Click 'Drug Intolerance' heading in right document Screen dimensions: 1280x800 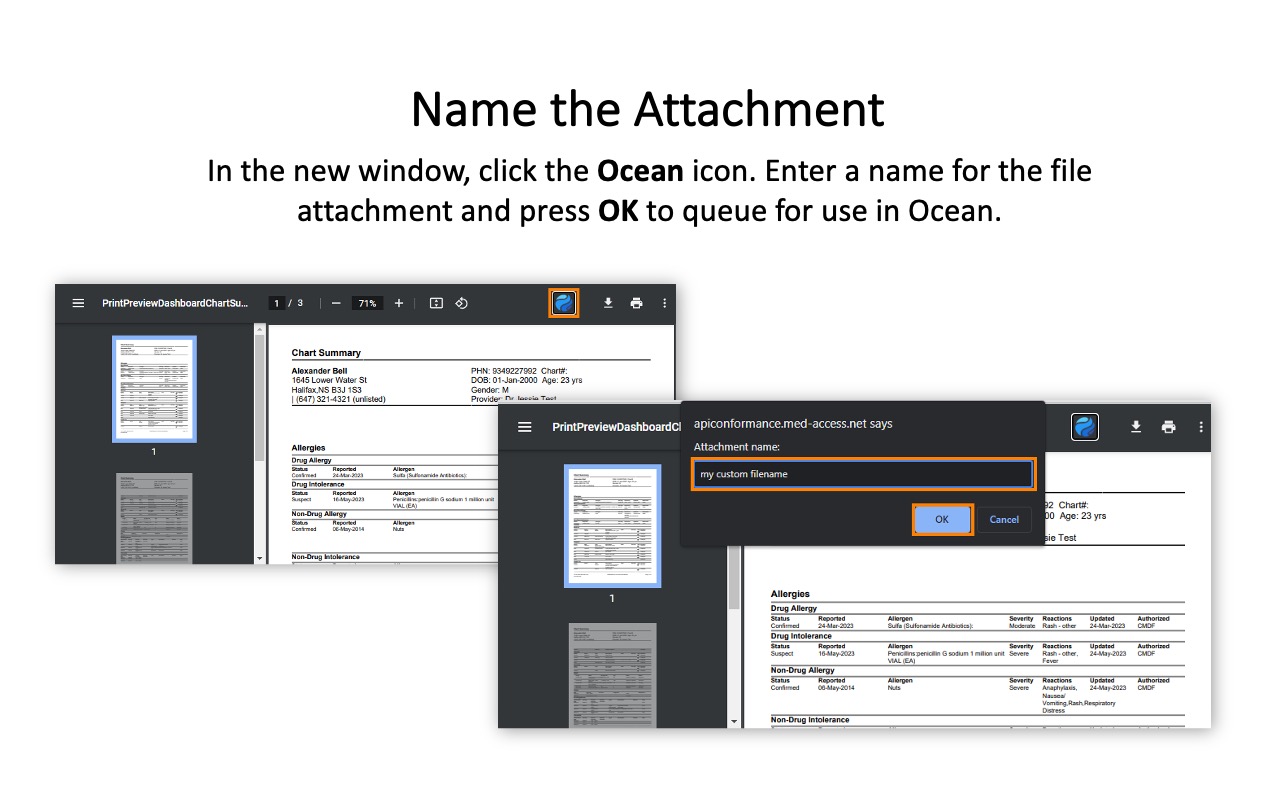[801, 636]
